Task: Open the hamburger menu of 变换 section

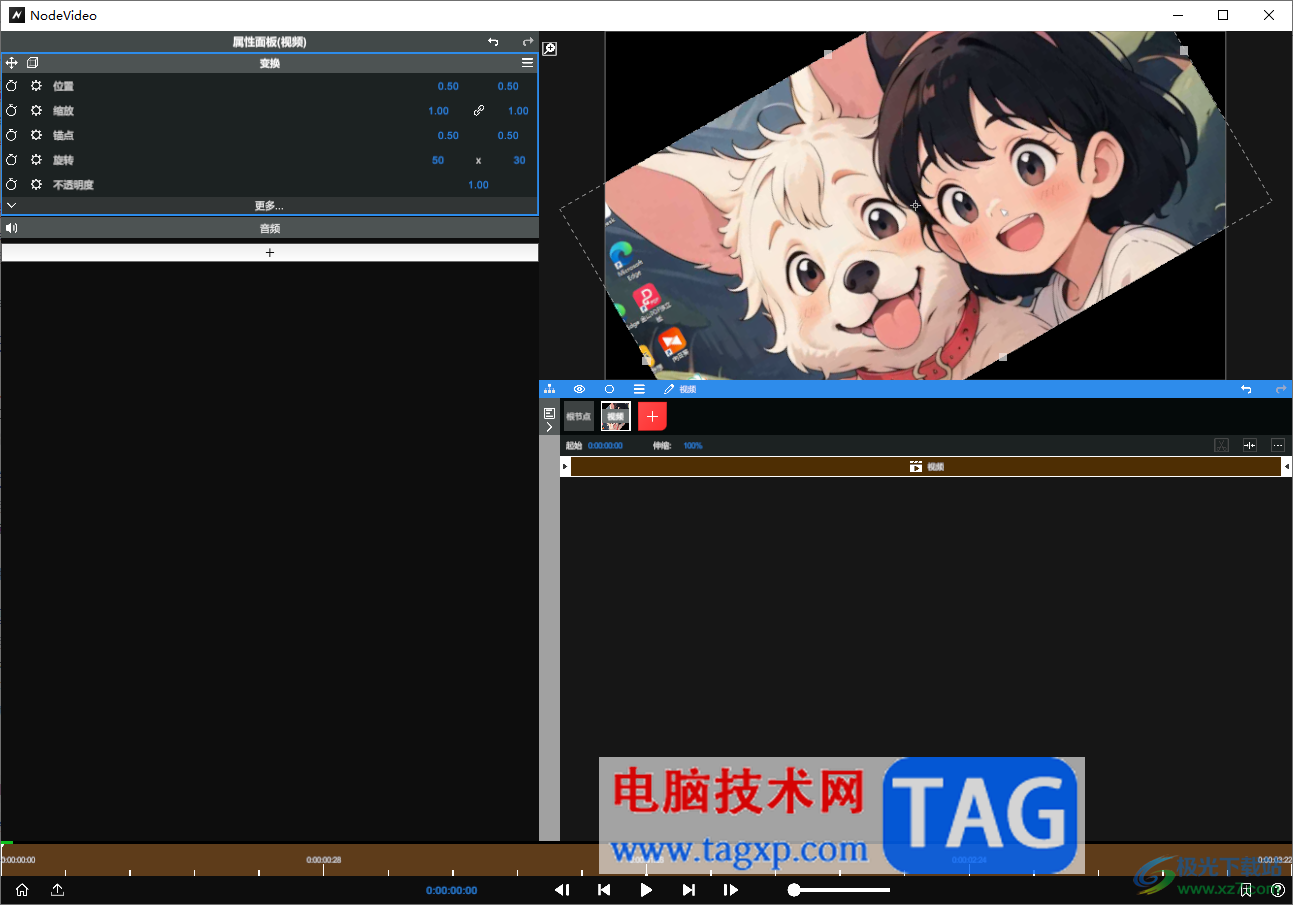Action: pos(527,63)
